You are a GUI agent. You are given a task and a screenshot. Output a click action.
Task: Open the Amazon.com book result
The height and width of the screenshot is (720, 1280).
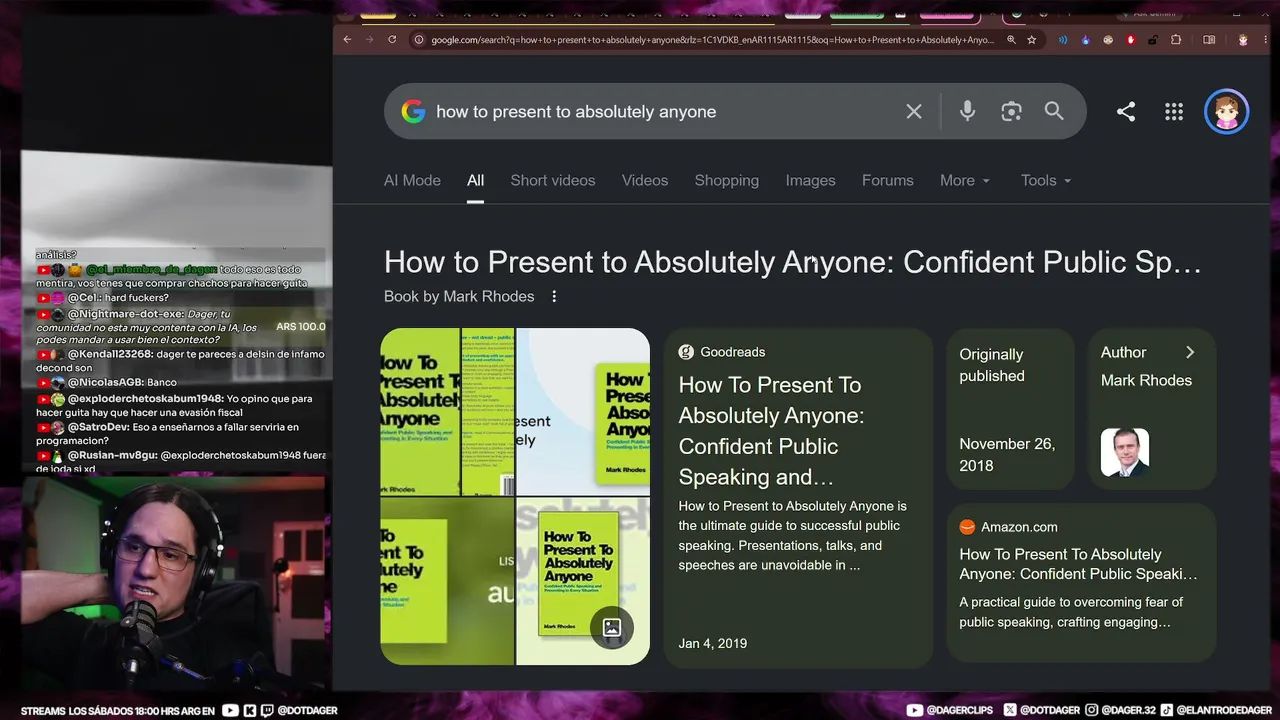coord(1081,582)
